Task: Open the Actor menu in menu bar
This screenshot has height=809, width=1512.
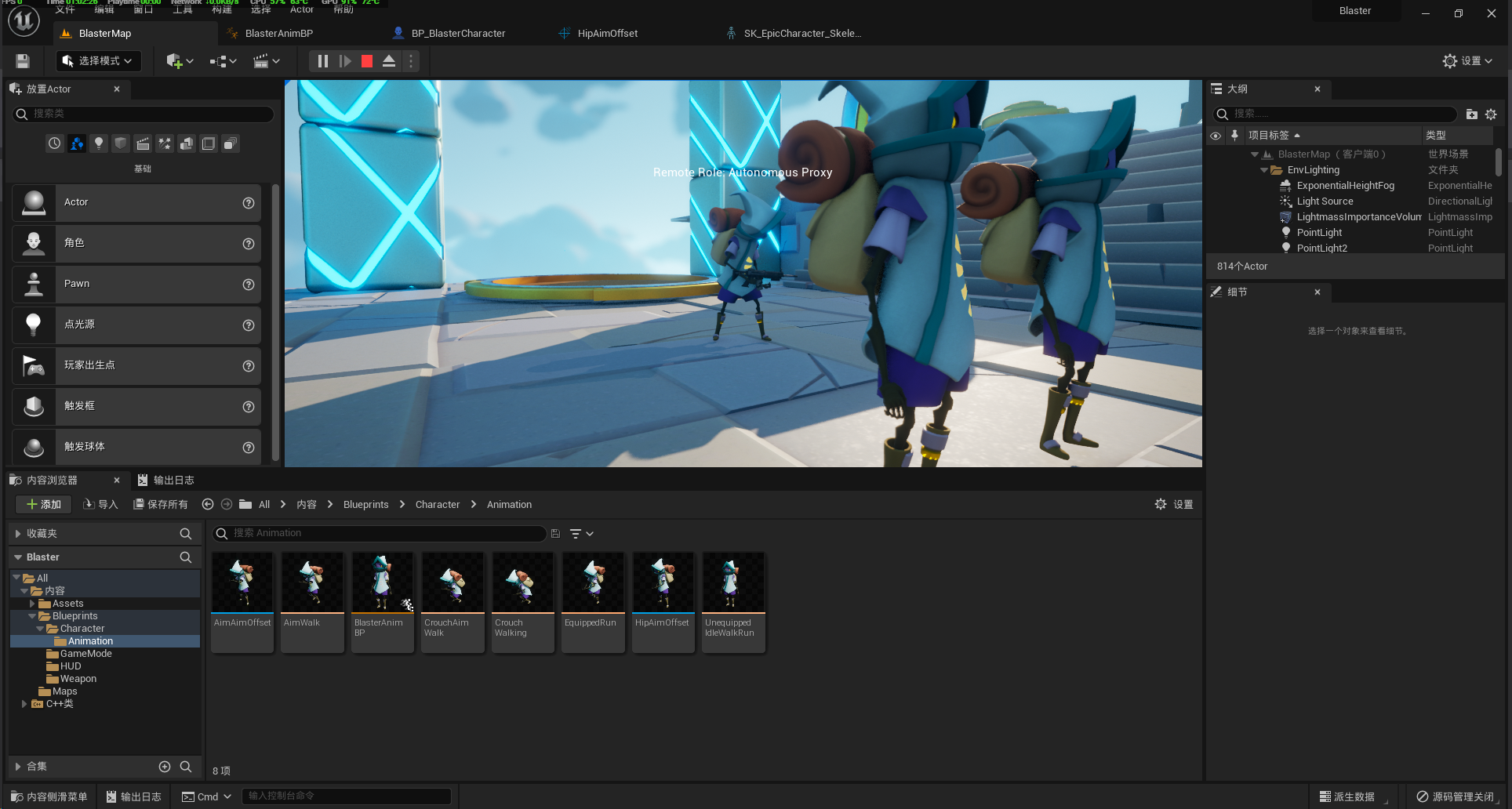Action: coord(301,9)
